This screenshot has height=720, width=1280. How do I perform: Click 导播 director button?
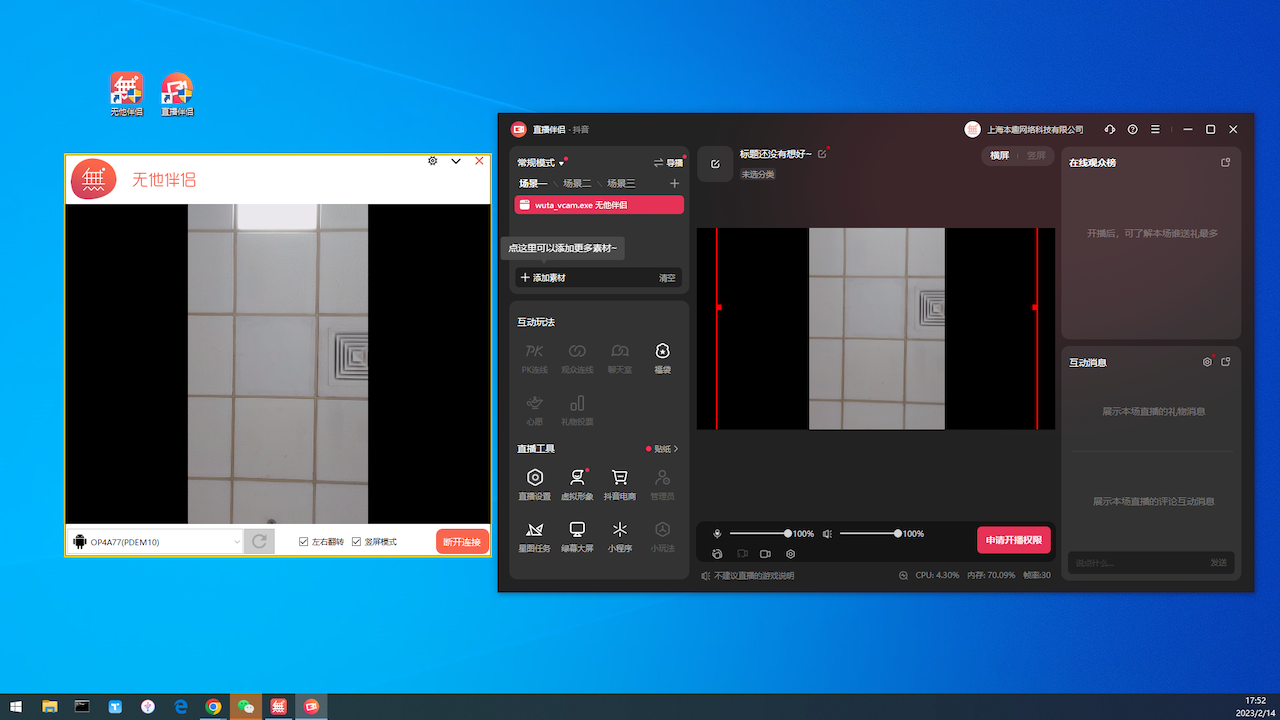[668, 163]
